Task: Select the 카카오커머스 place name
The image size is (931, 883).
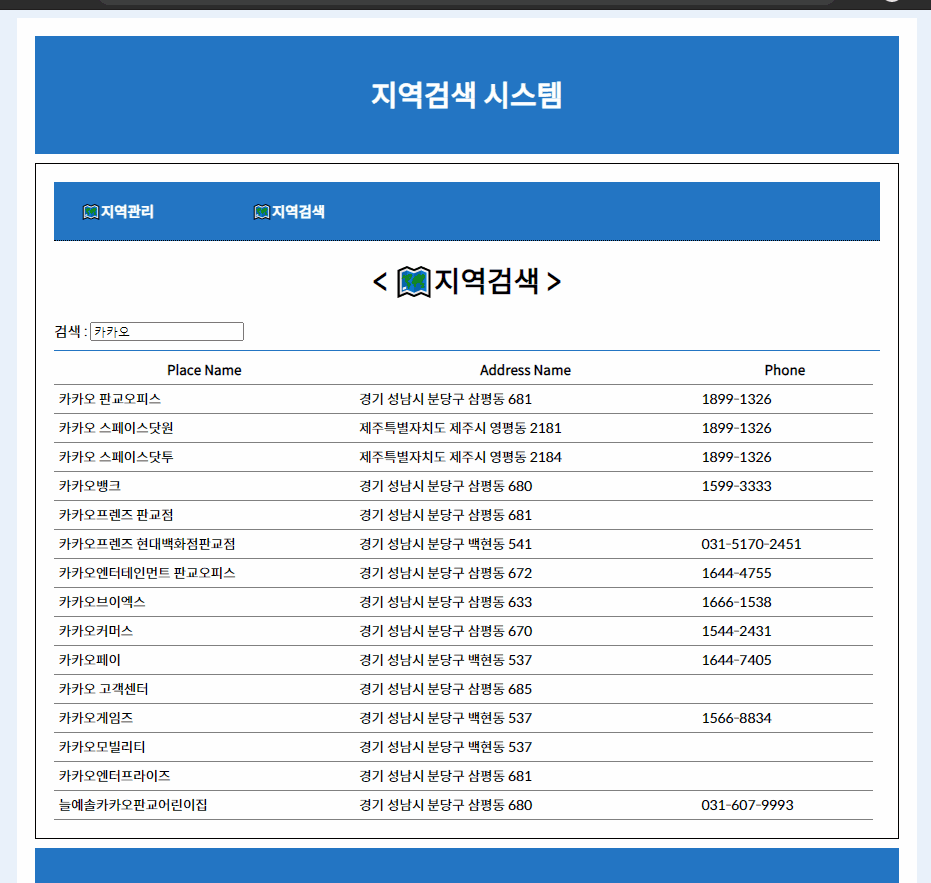Action: coord(96,631)
